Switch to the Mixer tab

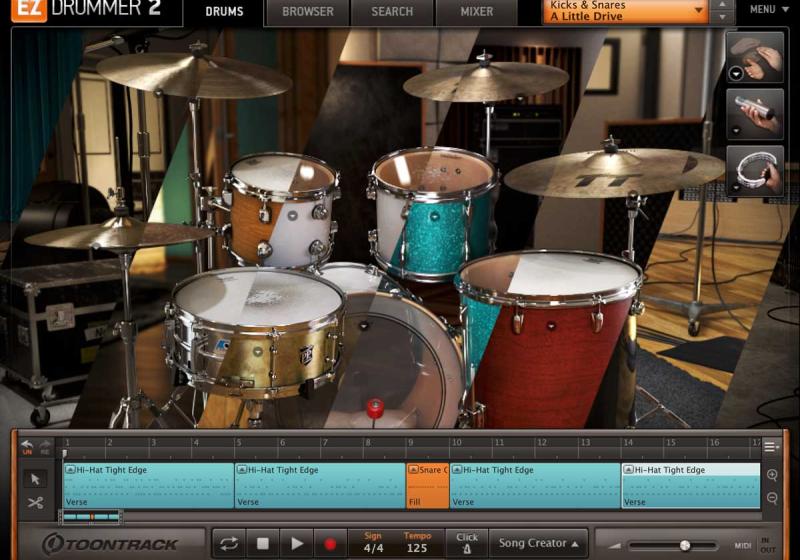pos(476,12)
